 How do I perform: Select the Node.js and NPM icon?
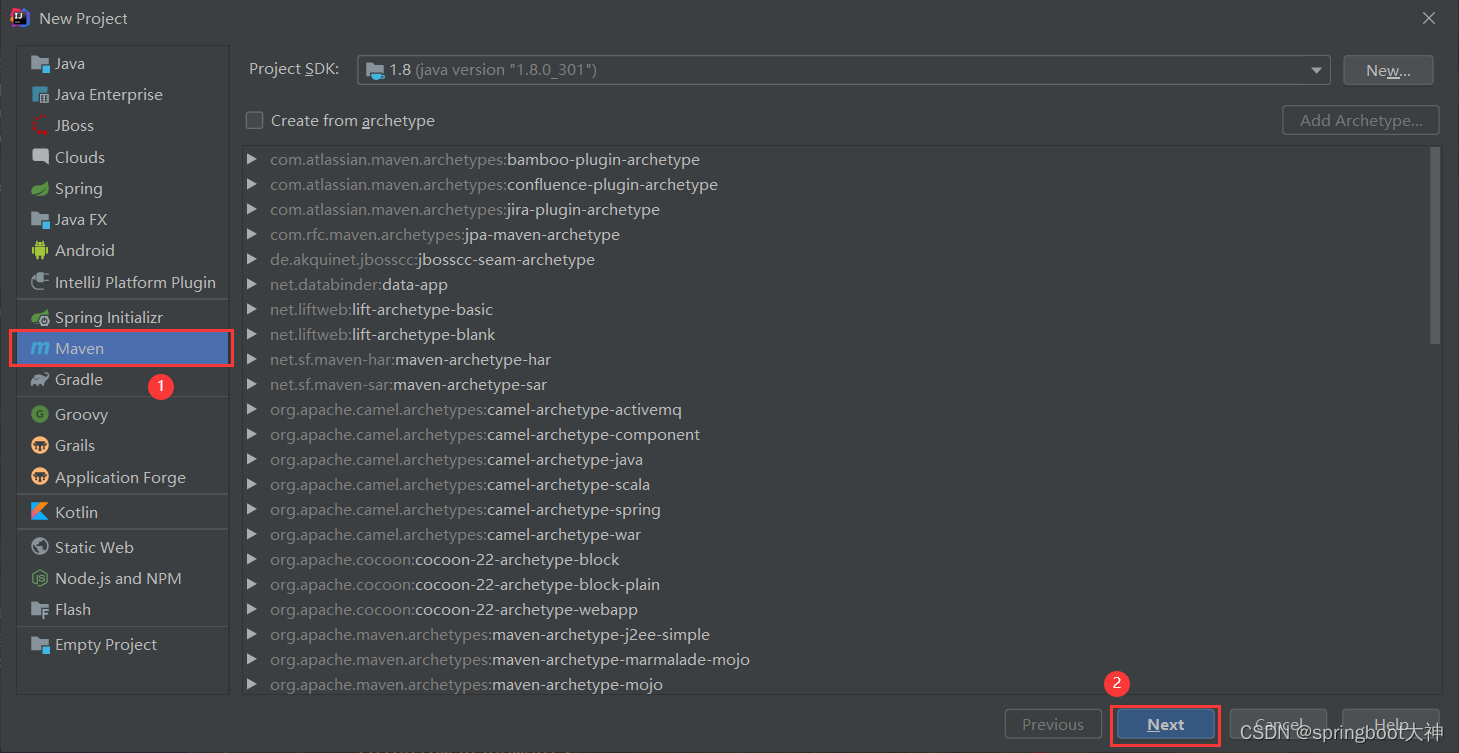[x=40, y=578]
